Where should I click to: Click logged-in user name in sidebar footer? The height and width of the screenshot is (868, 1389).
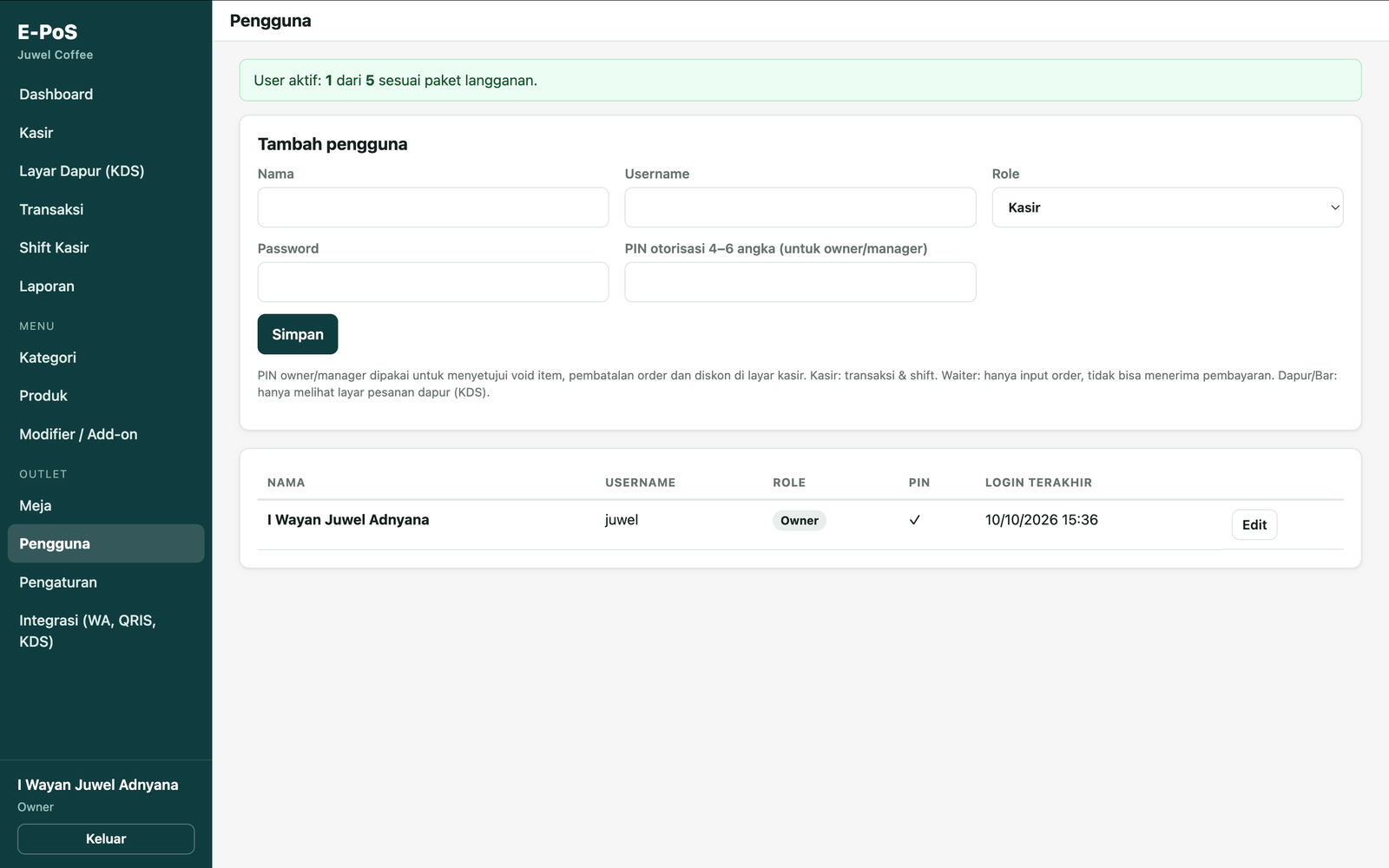point(98,785)
